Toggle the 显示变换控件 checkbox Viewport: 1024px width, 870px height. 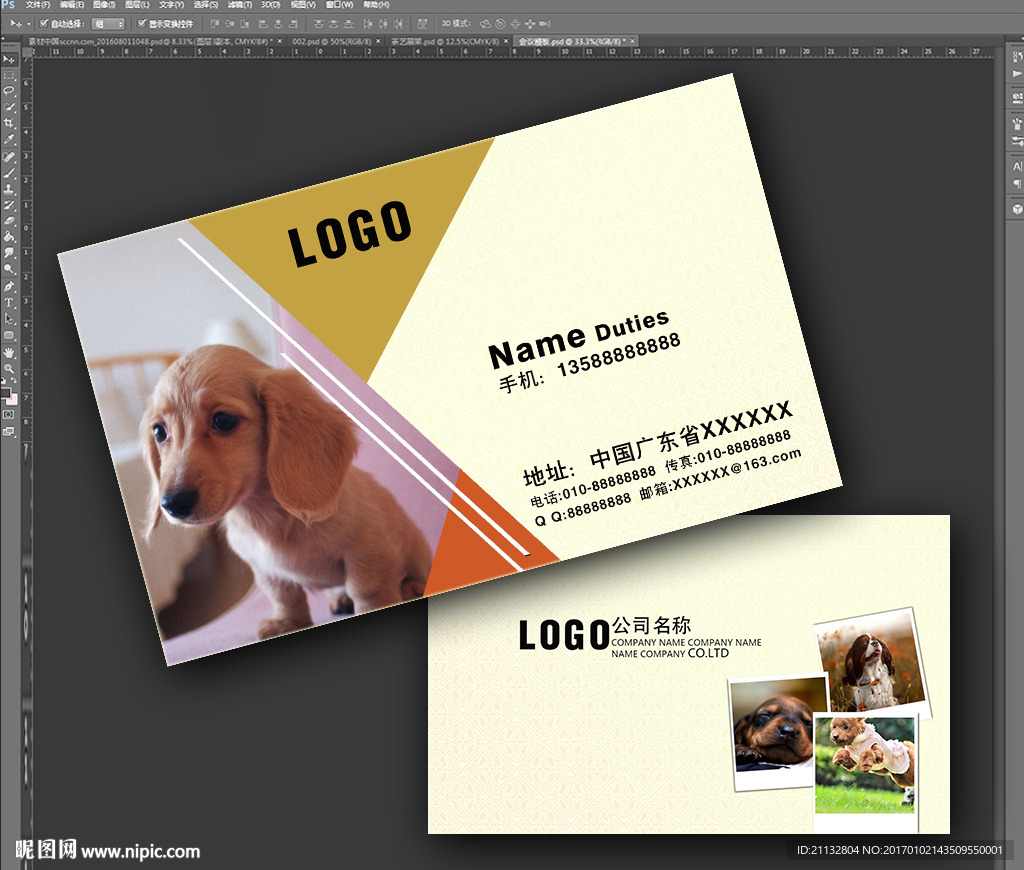point(141,23)
